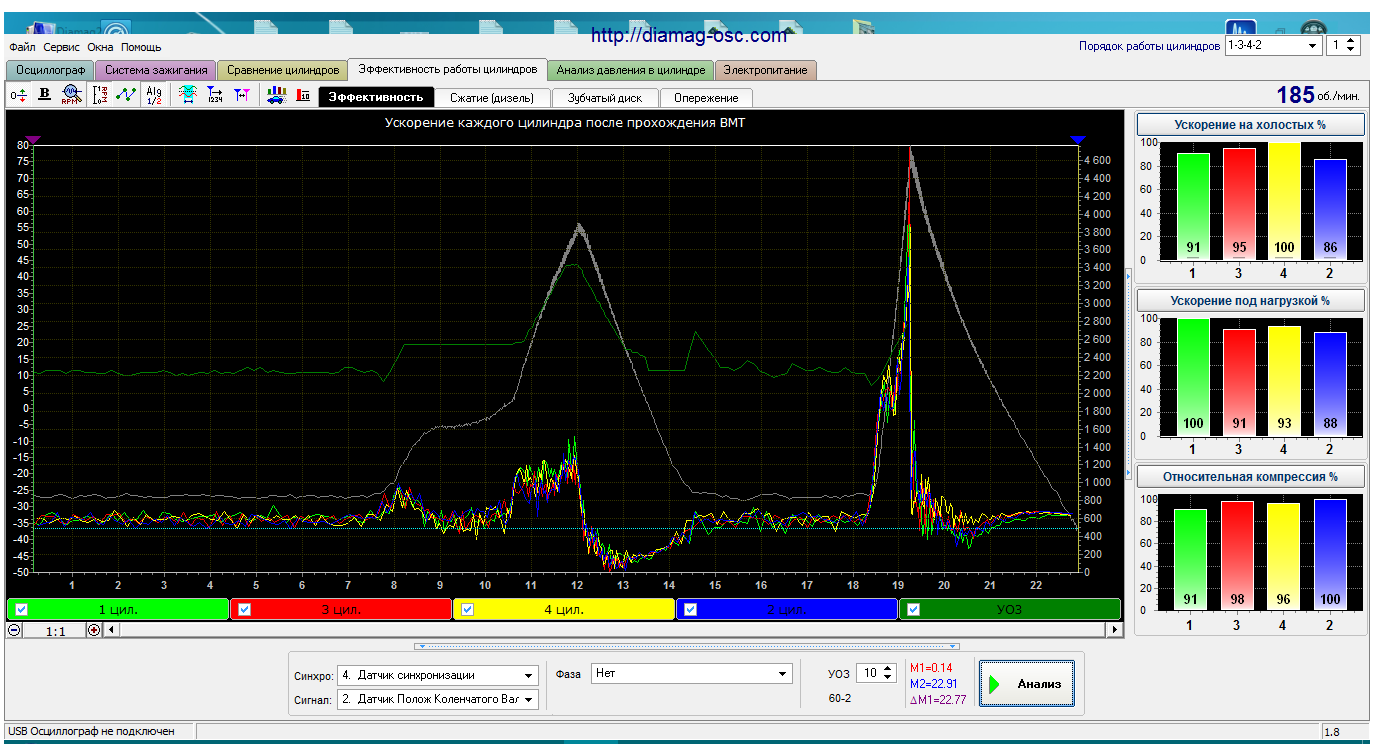Open the Фаза dropdown
Viewport: 1382px width, 744px height.
point(692,674)
